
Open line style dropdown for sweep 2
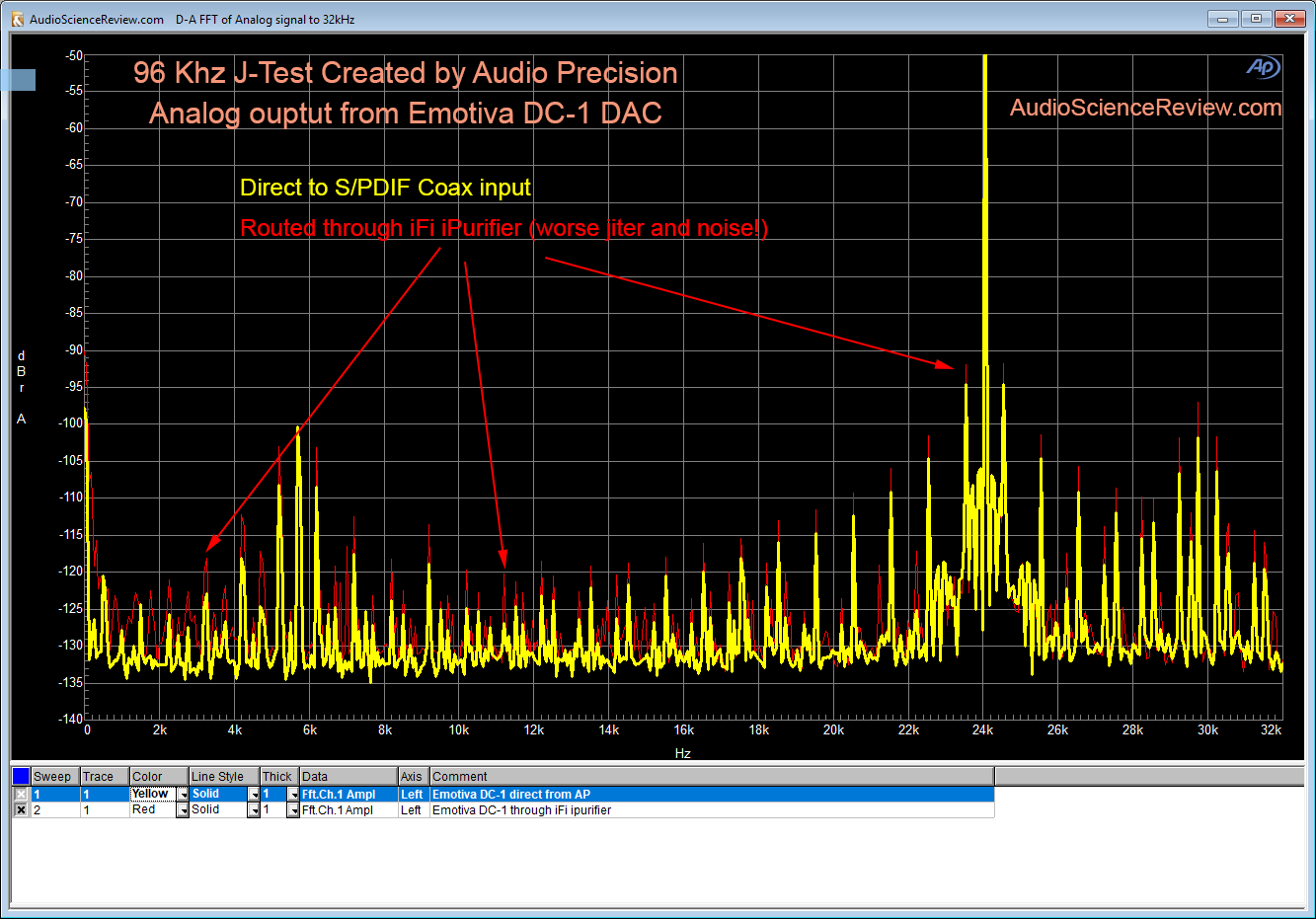pos(254,810)
